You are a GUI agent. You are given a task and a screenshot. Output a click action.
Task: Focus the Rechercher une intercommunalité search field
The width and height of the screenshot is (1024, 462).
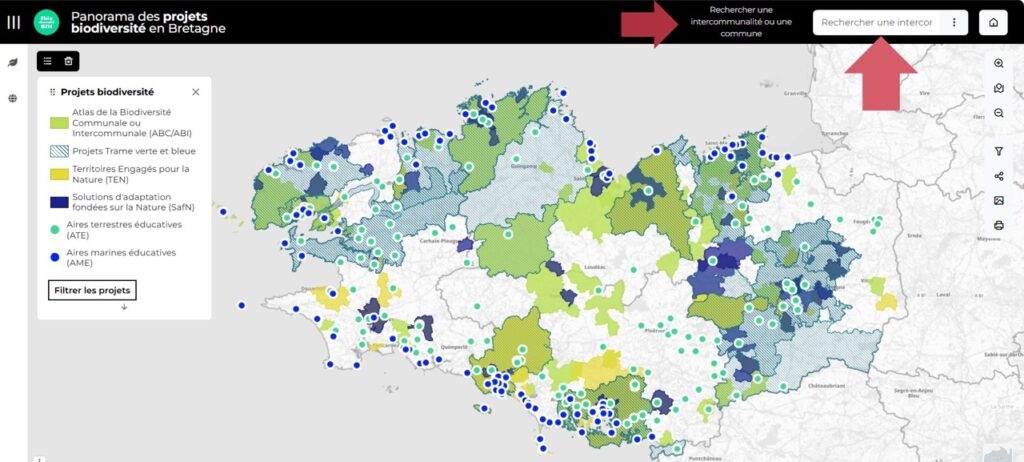click(x=876, y=22)
